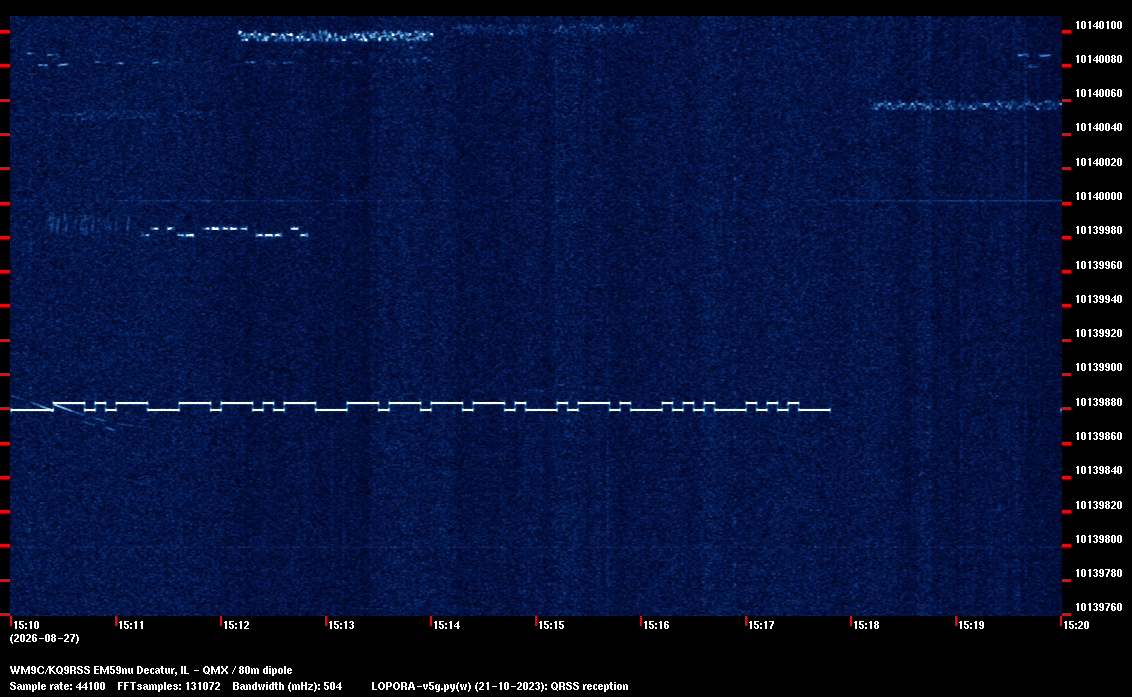Click the 15:16 time axis label

656,625
